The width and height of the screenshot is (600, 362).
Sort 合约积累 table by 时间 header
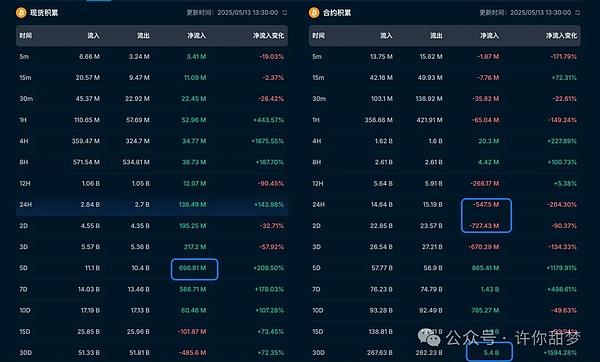(x=318, y=36)
